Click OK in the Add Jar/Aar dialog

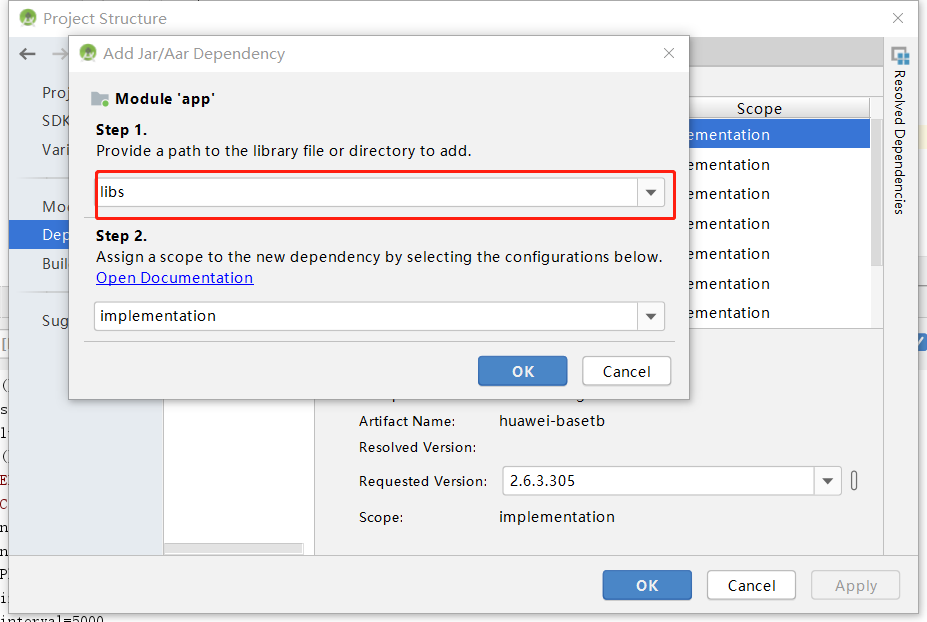point(523,371)
